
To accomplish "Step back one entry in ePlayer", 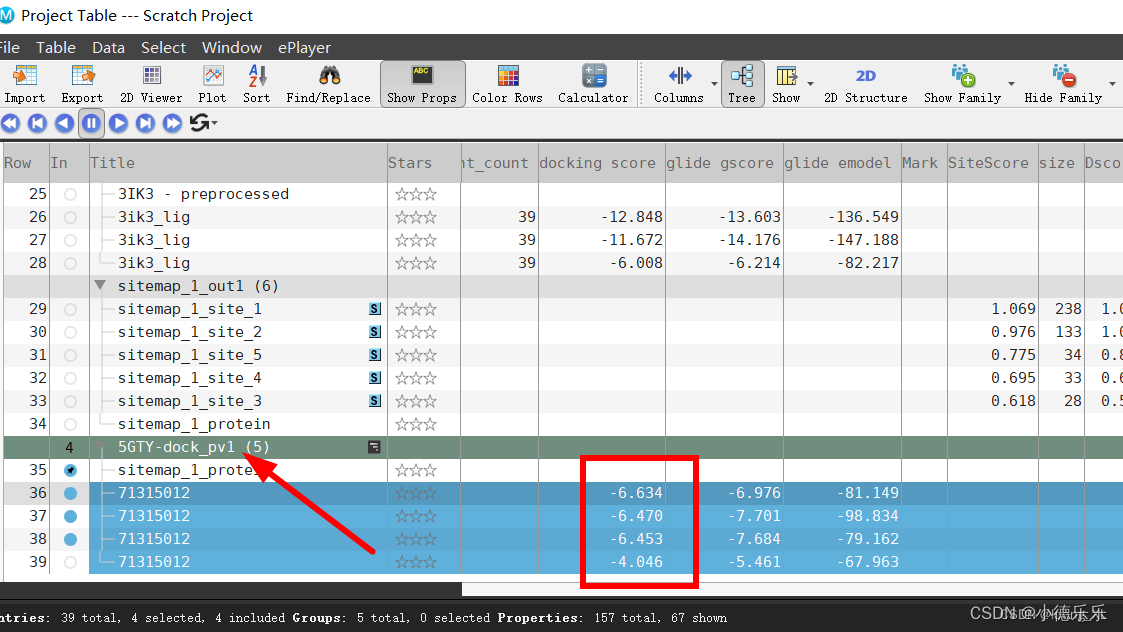I will (x=64, y=123).
